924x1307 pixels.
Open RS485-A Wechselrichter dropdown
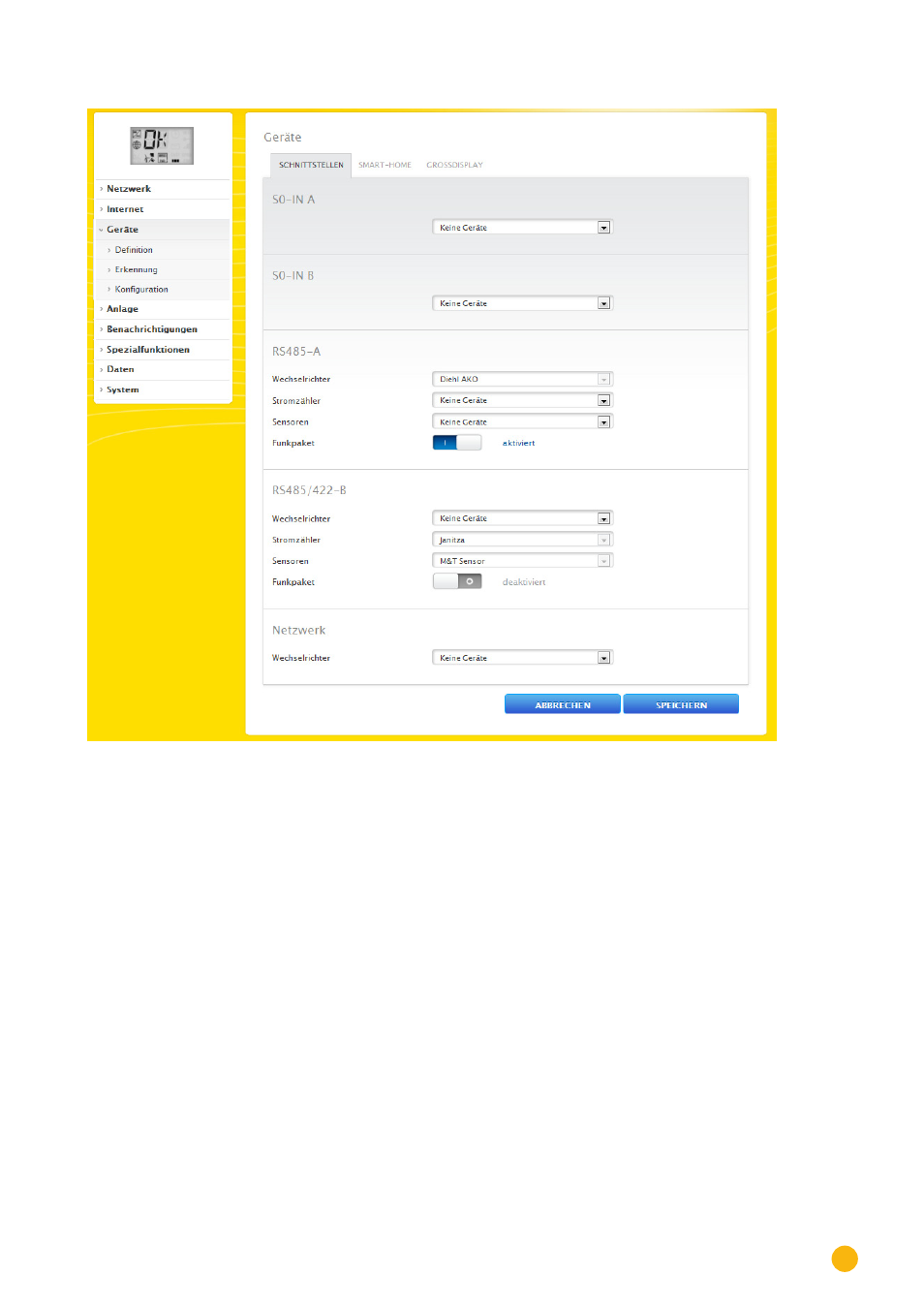coord(522,379)
